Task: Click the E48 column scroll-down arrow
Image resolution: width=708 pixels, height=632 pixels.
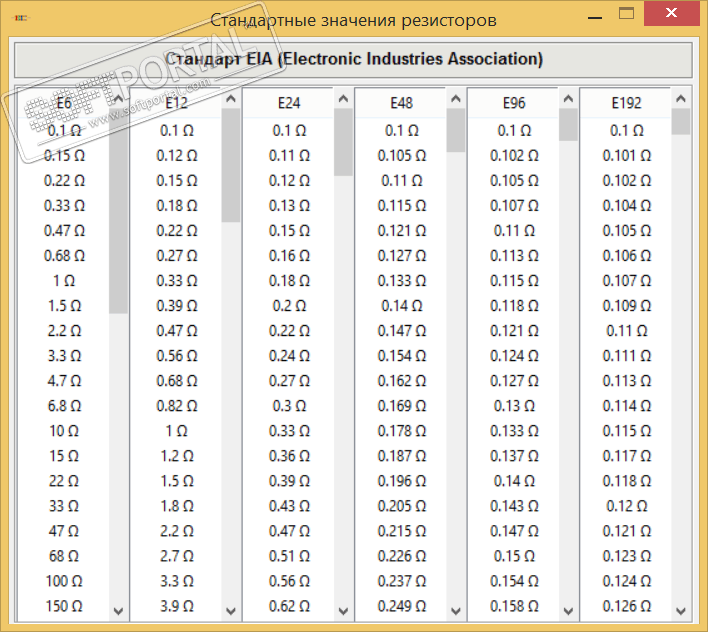Action: click(456, 611)
